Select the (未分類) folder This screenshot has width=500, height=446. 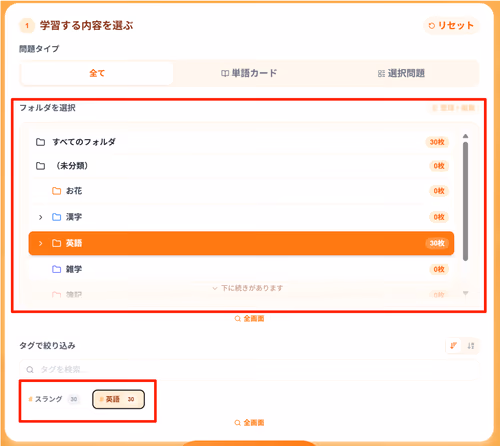click(x=242, y=166)
